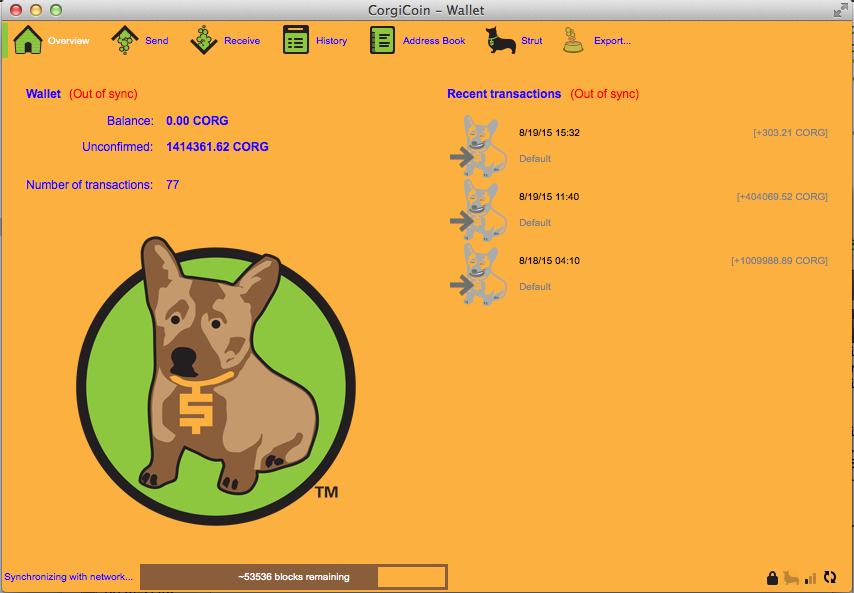The width and height of the screenshot is (854, 593).
Task: Open the Receive coins icon
Action: point(204,41)
